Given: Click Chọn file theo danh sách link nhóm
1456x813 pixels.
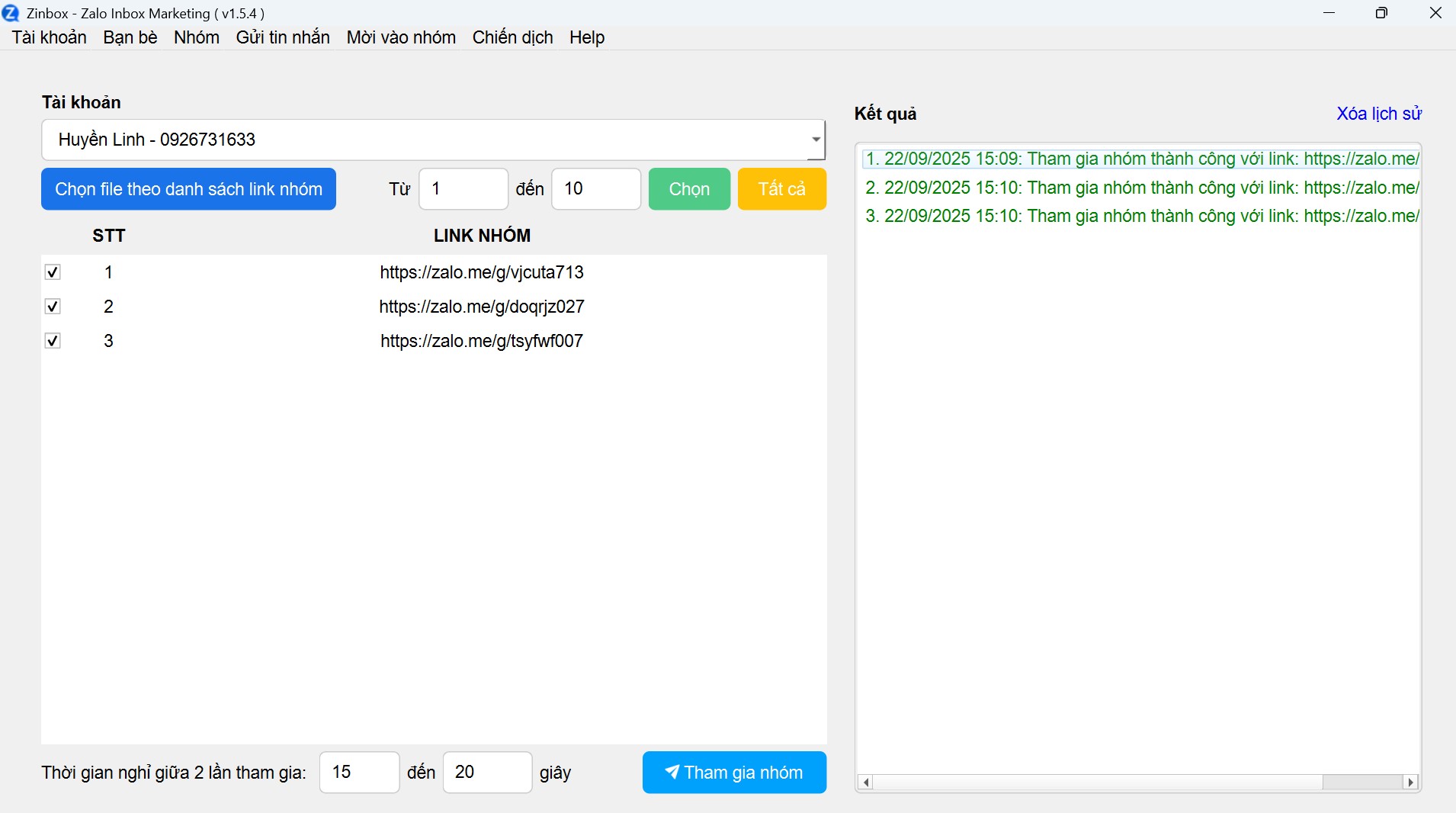Looking at the screenshot, I should pos(188,189).
